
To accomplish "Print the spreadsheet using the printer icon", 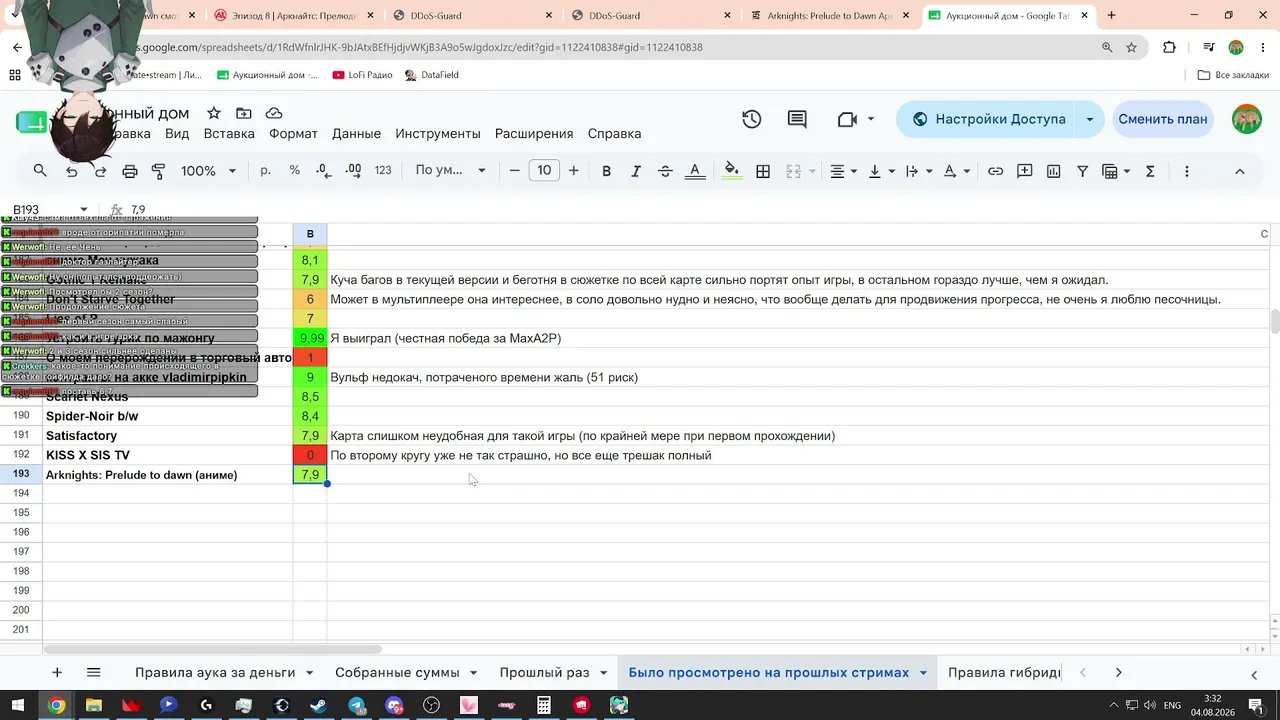I will pos(129,171).
